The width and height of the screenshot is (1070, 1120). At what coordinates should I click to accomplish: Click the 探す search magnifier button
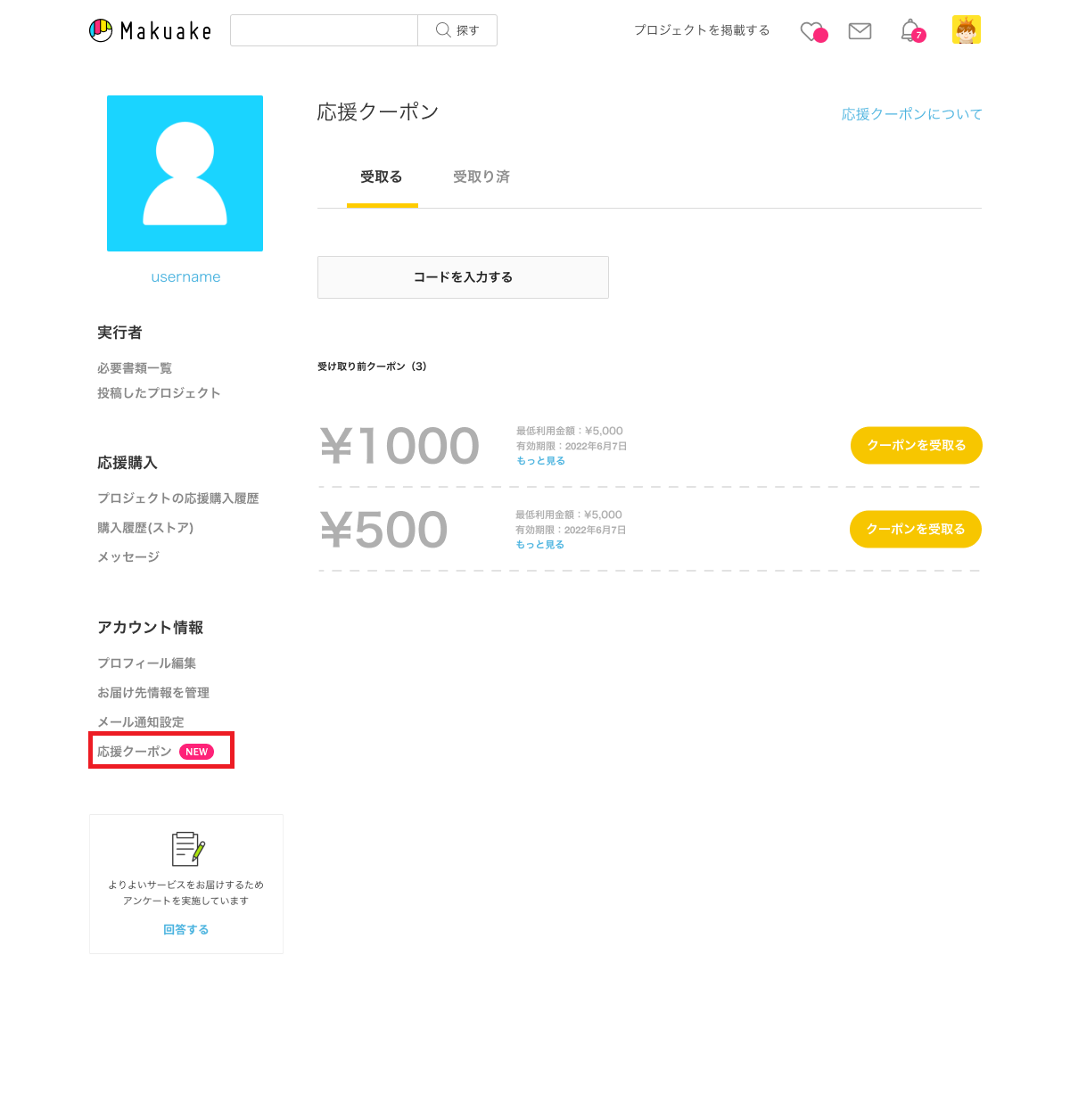click(457, 30)
